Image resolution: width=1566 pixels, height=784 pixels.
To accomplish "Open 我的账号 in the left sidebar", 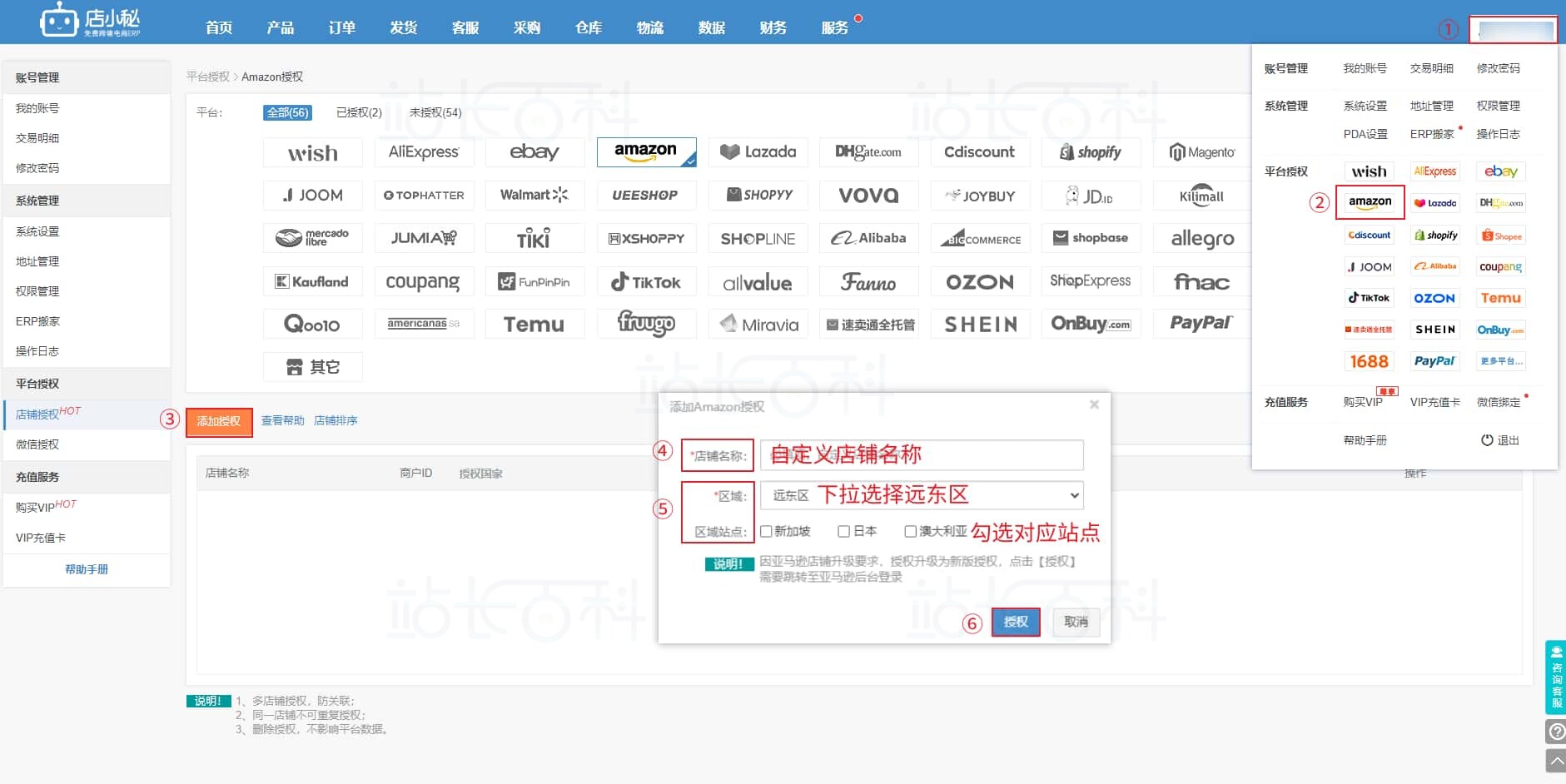I will pyautogui.click(x=87, y=108).
